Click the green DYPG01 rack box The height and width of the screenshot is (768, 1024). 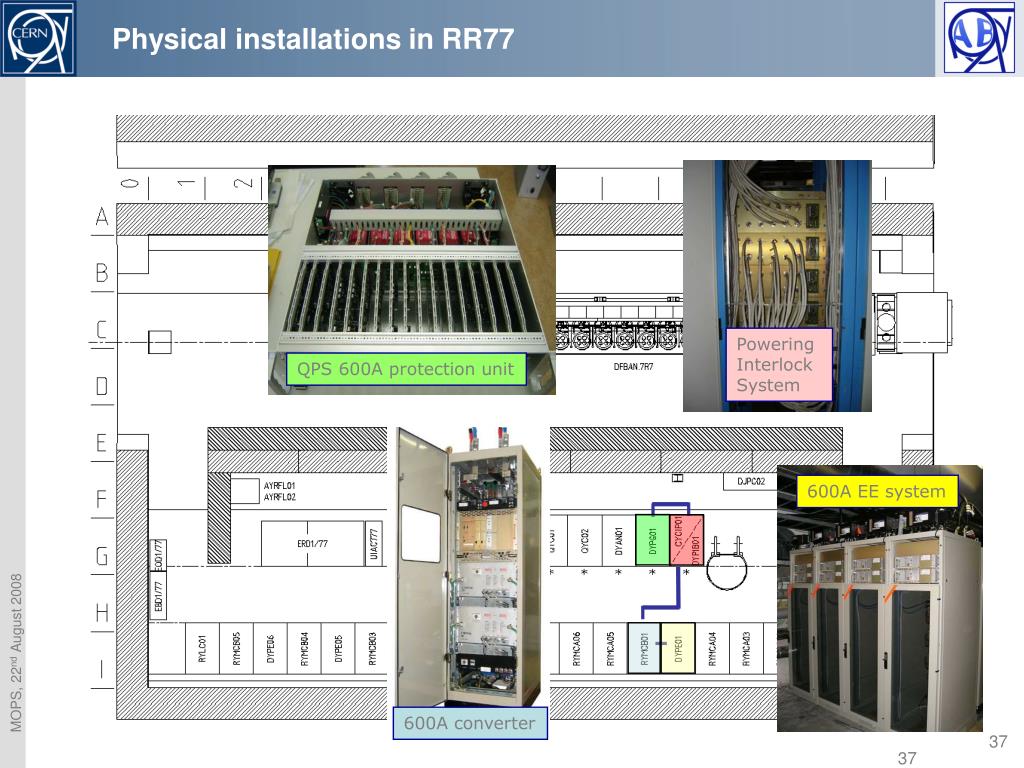click(x=652, y=540)
